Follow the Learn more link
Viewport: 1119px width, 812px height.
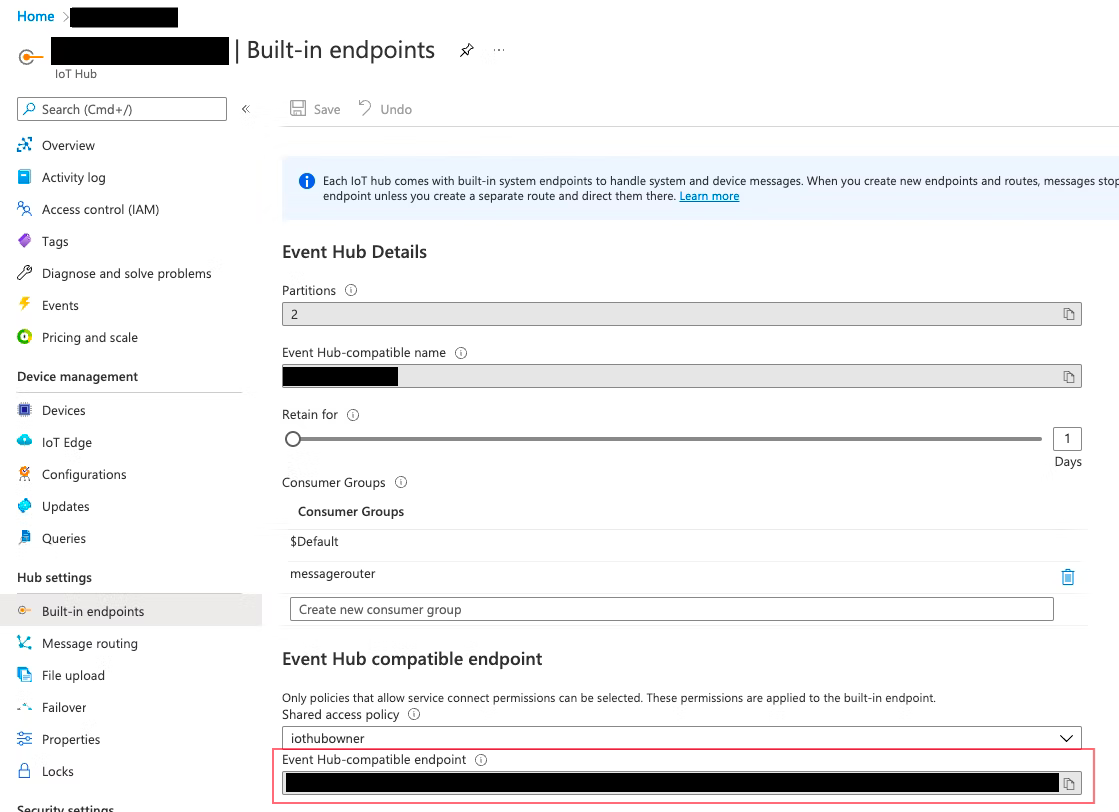pos(709,196)
